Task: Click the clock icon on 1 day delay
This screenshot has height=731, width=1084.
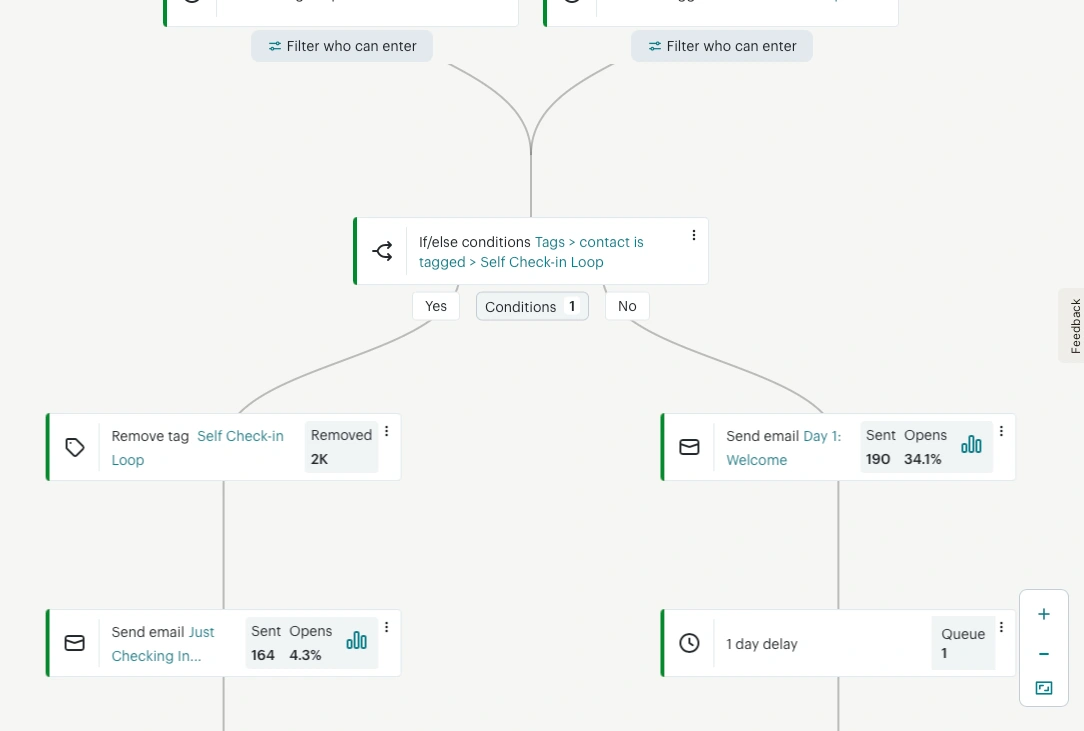Action: tap(689, 643)
